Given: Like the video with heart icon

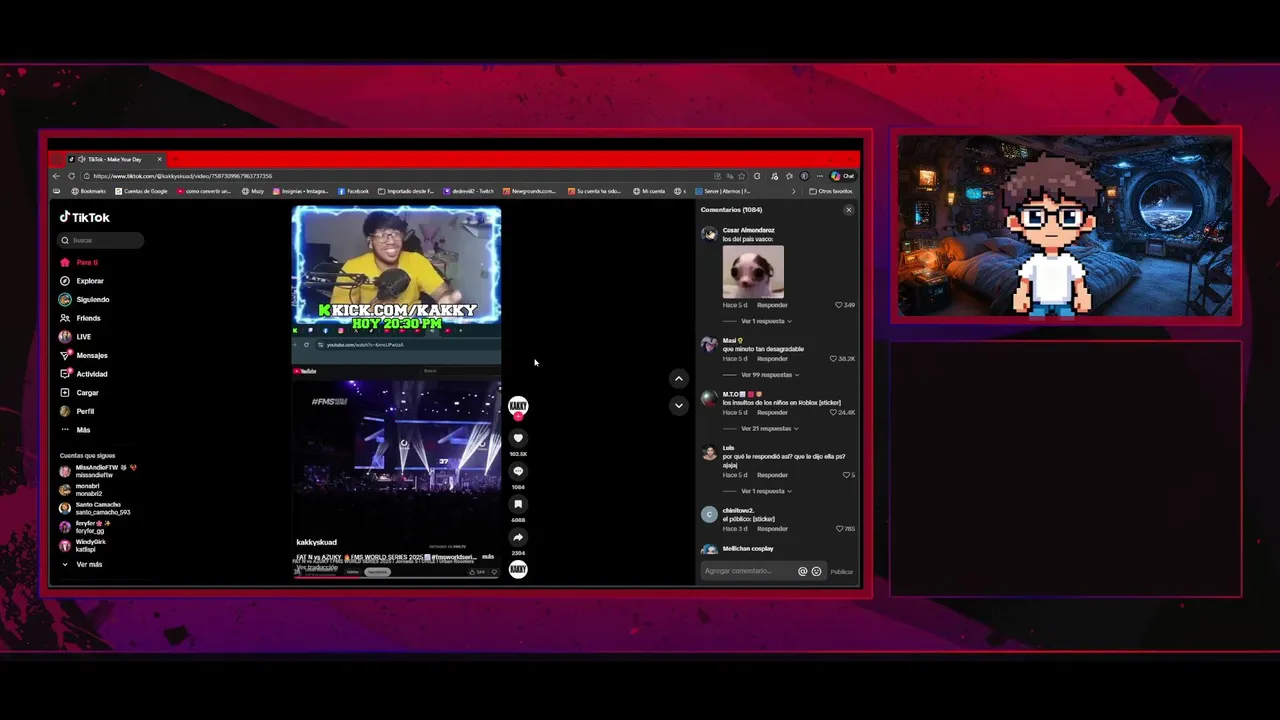Looking at the screenshot, I should pos(518,438).
